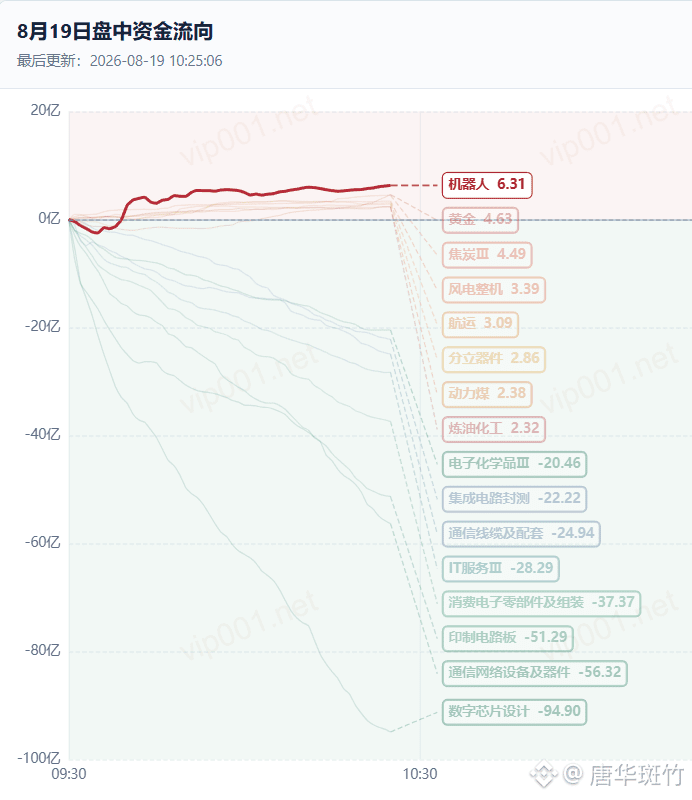Click the 09:30 time axis marker
This screenshot has height=800, width=692.
[x=69, y=774]
